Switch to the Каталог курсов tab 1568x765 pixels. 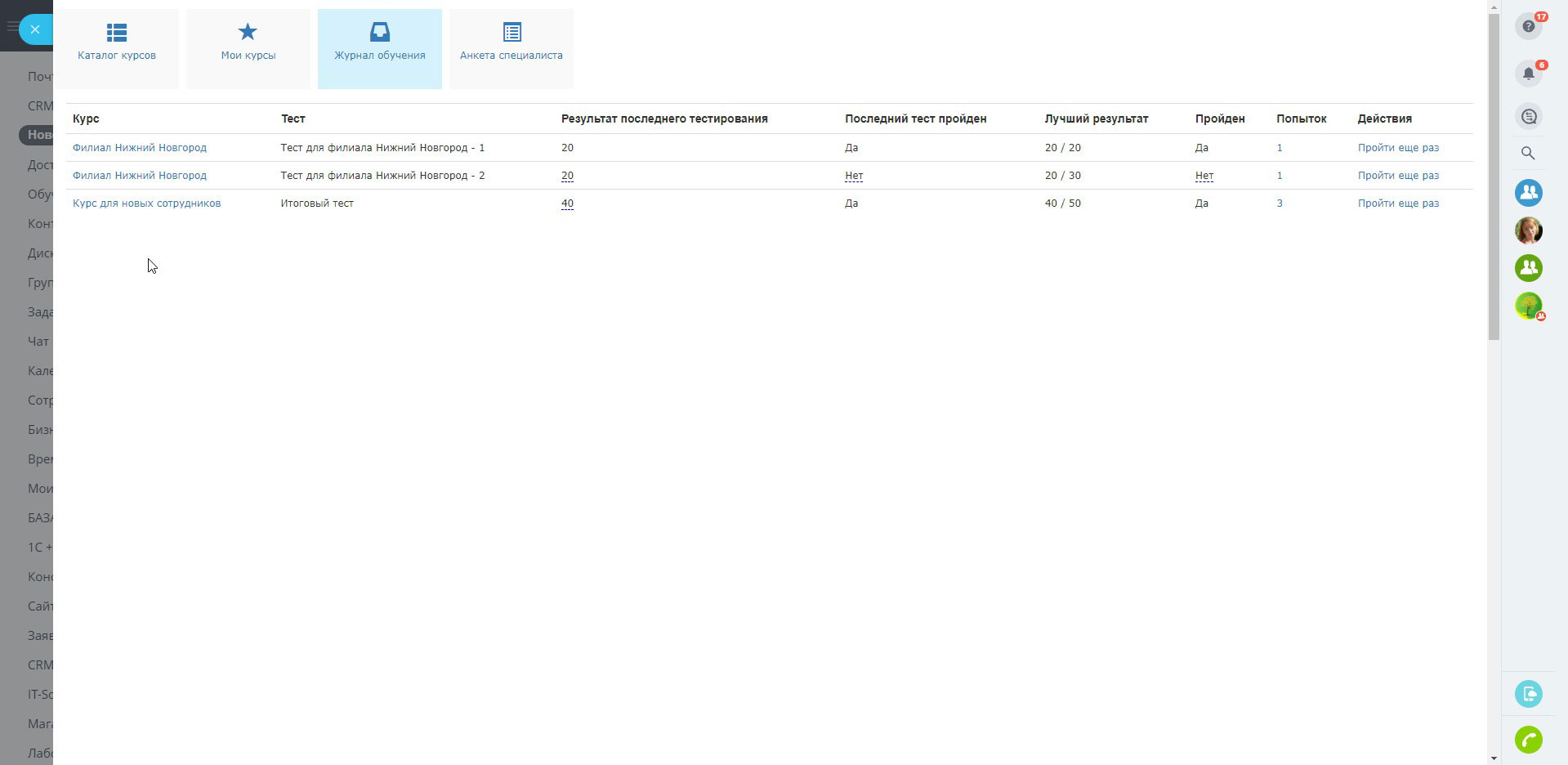click(x=117, y=48)
